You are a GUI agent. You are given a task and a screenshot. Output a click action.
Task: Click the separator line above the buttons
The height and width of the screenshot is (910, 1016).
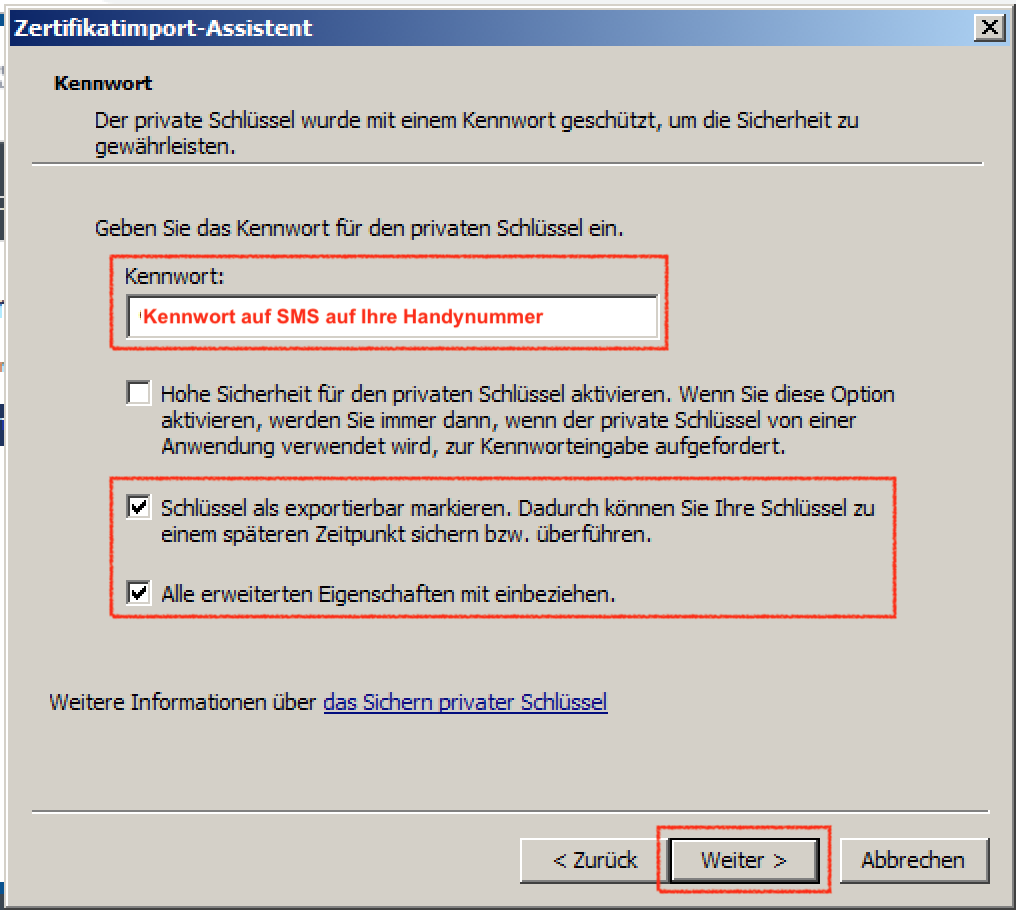511,811
